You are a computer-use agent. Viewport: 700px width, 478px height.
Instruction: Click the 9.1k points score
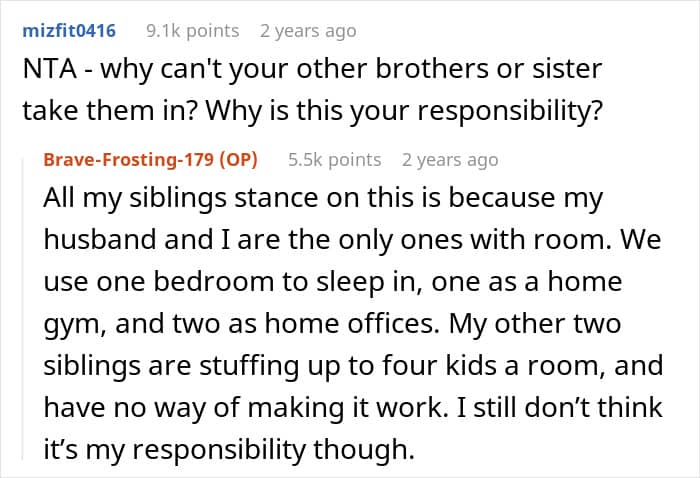[192, 31]
